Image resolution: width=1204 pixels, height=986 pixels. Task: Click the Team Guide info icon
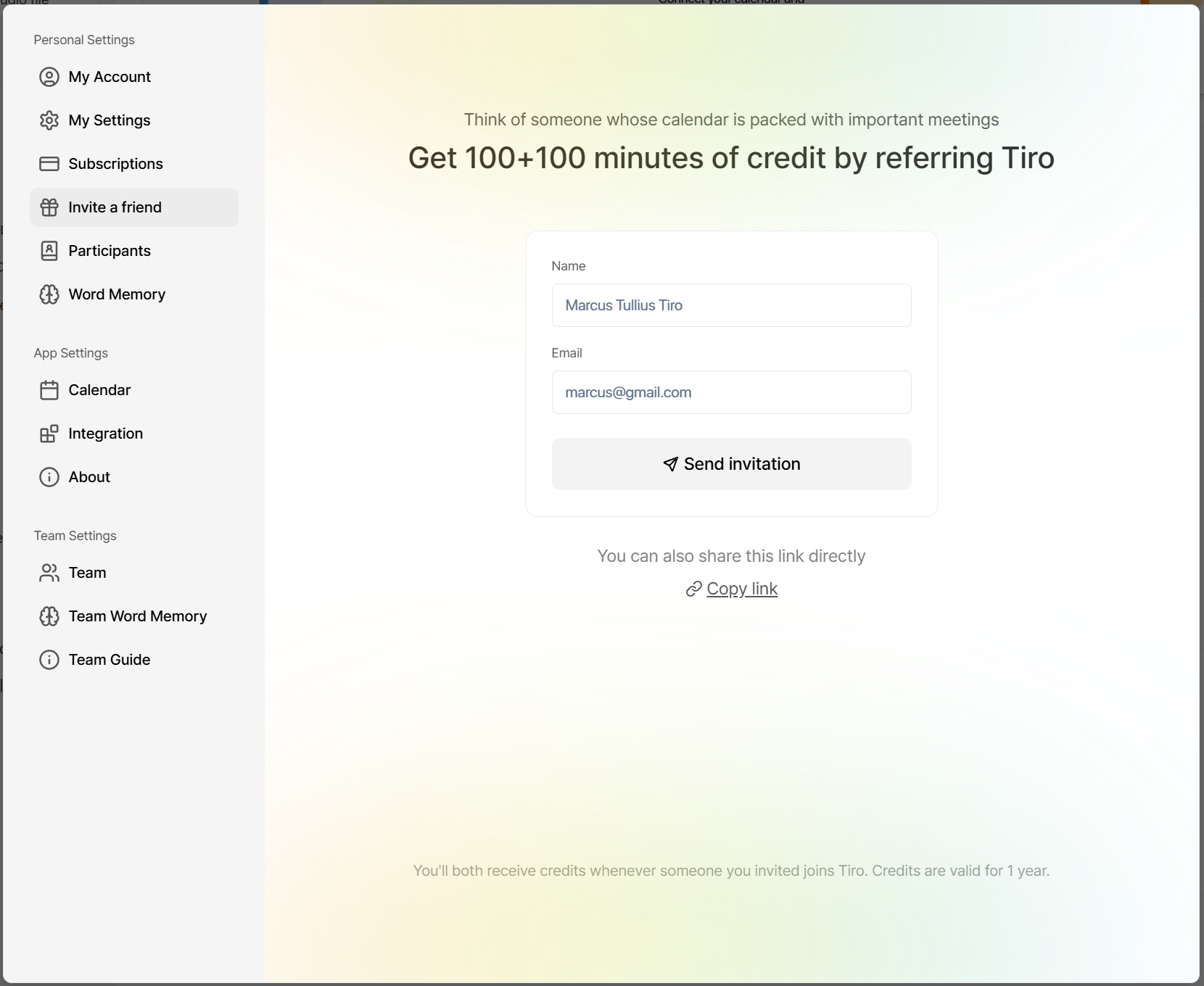[x=48, y=660]
